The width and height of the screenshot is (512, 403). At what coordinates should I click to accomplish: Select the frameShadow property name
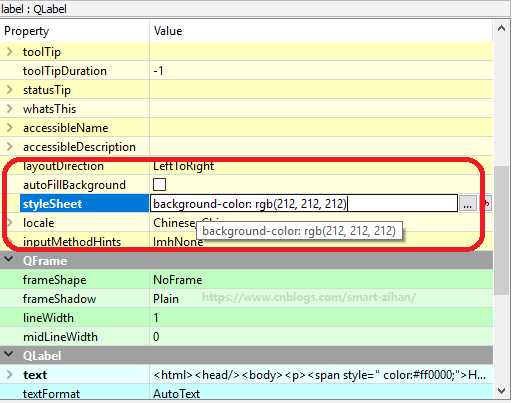pyautogui.click(x=59, y=299)
